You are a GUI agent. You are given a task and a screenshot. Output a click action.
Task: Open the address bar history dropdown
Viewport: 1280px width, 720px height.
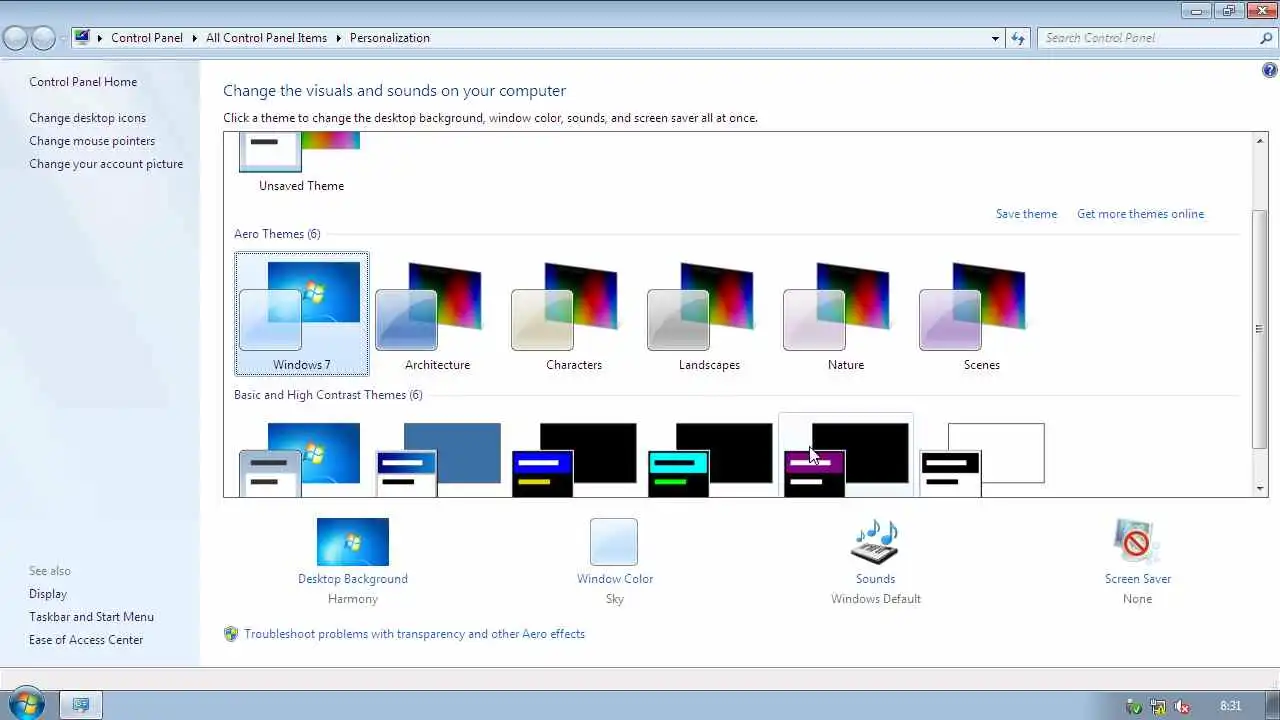click(995, 38)
